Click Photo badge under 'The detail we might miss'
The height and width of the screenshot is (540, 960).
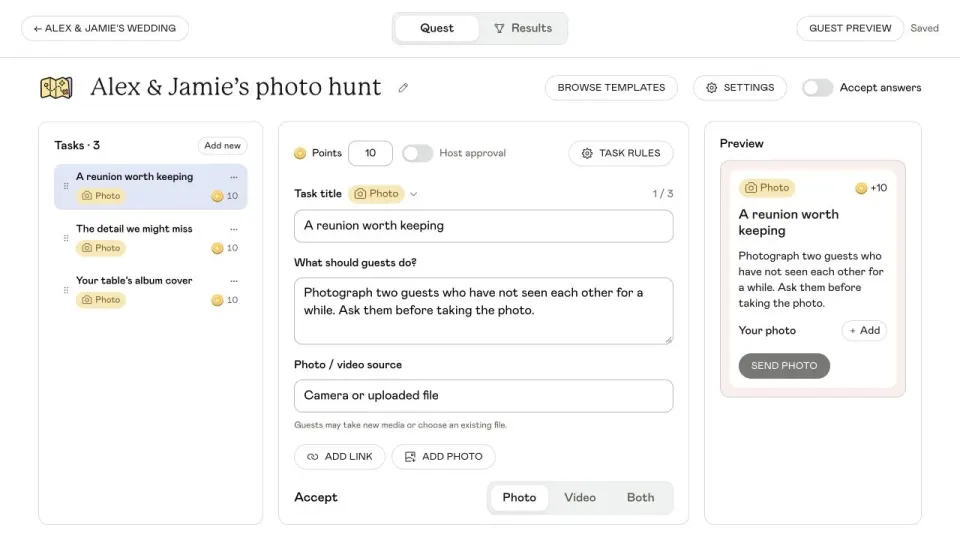(101, 248)
